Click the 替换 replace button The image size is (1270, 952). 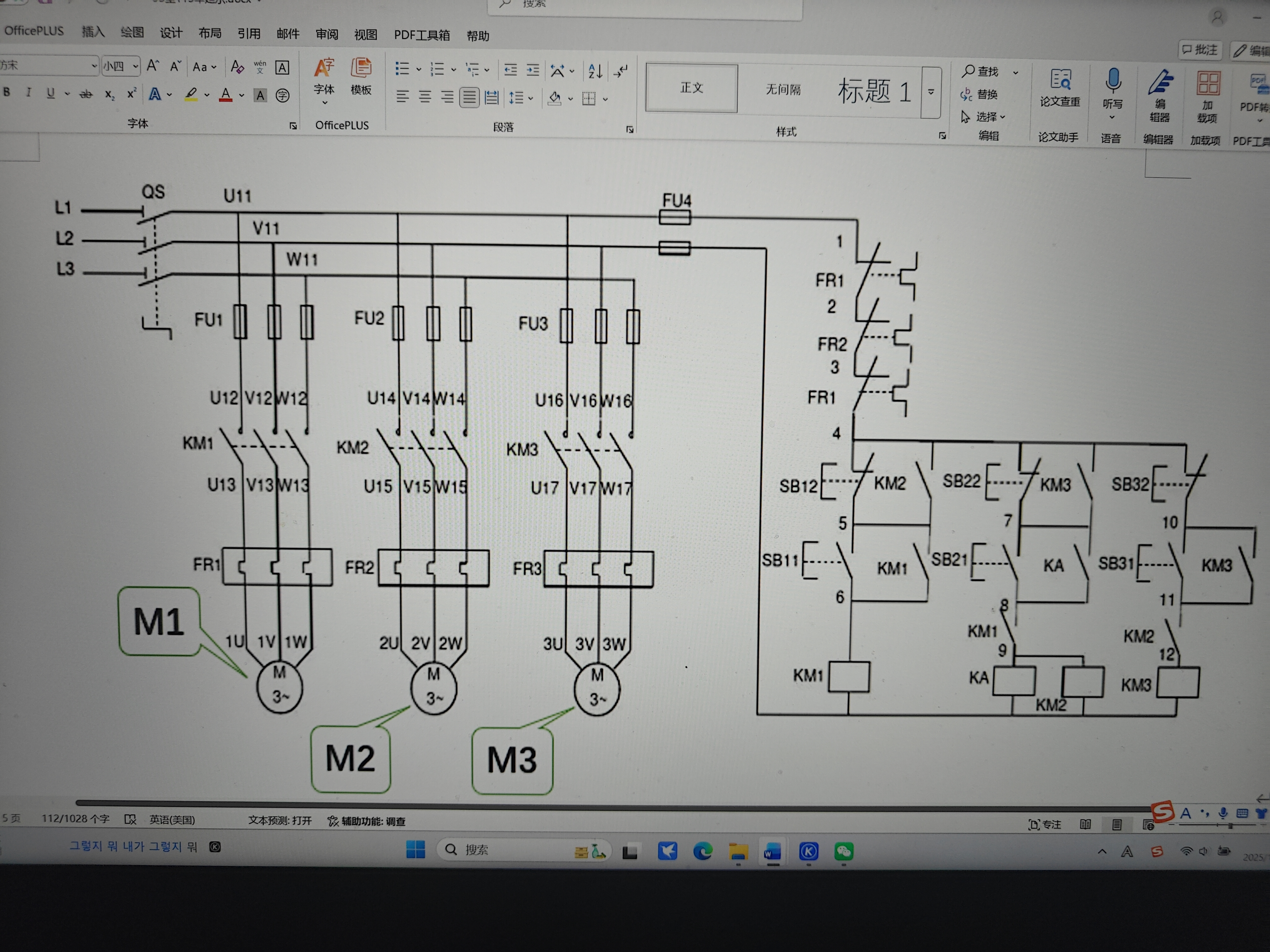point(979,94)
